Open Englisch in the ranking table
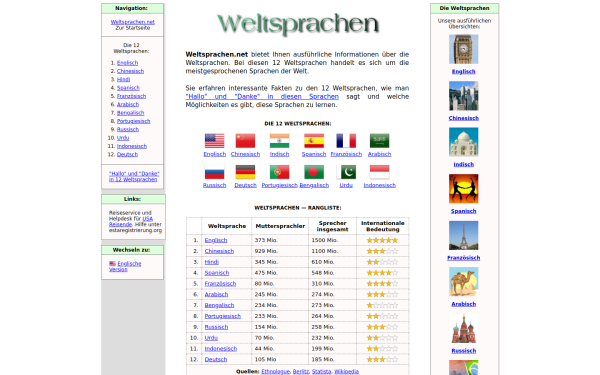 pyautogui.click(x=216, y=240)
